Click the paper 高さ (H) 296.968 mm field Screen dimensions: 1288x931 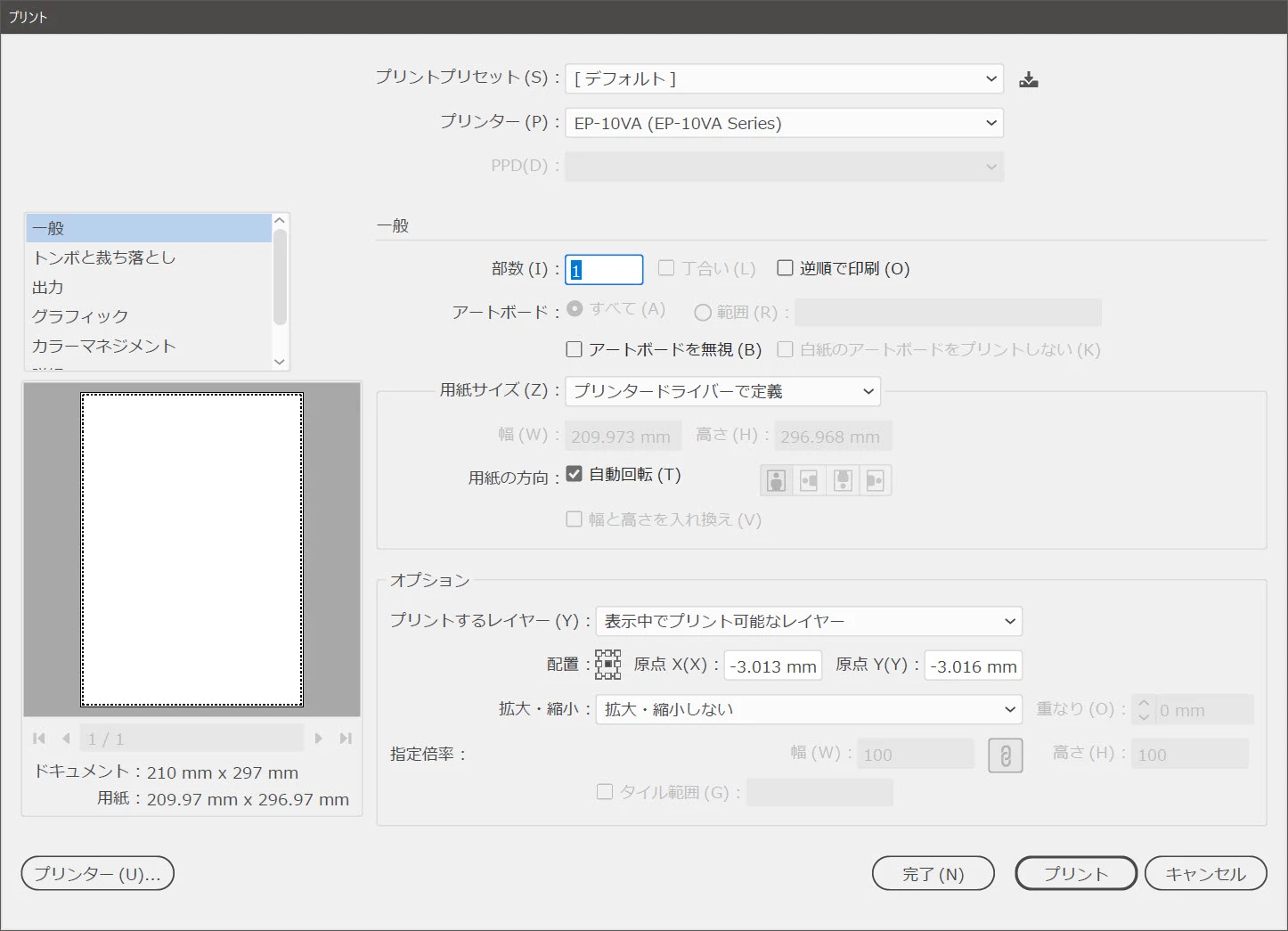(833, 436)
